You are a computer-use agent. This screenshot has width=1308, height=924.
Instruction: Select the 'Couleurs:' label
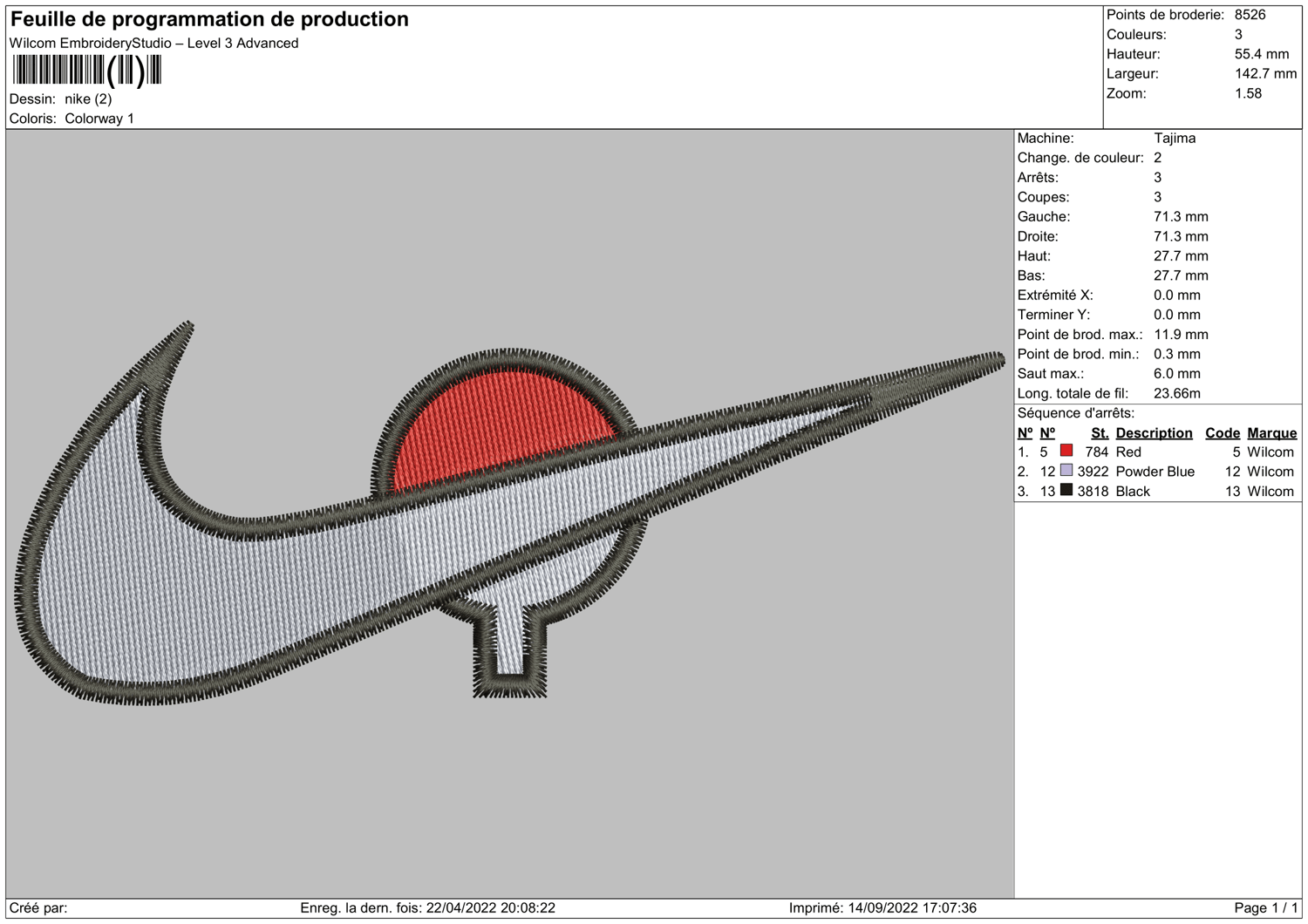click(1136, 35)
